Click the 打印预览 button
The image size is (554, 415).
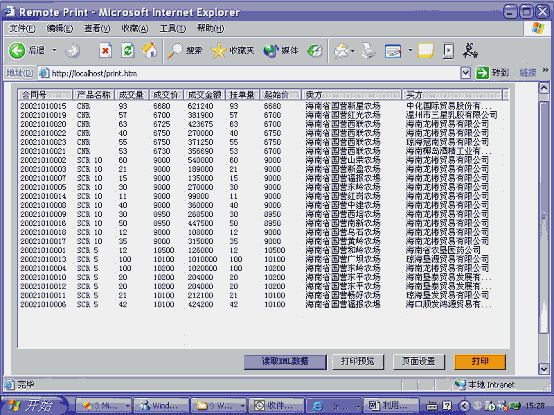pyautogui.click(x=358, y=361)
